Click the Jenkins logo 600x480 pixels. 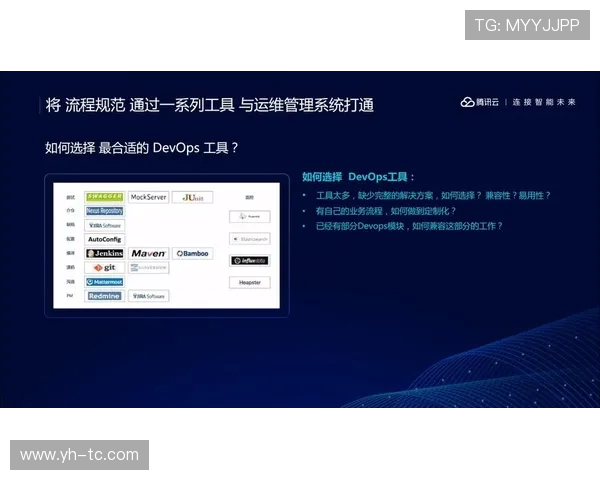tap(104, 253)
